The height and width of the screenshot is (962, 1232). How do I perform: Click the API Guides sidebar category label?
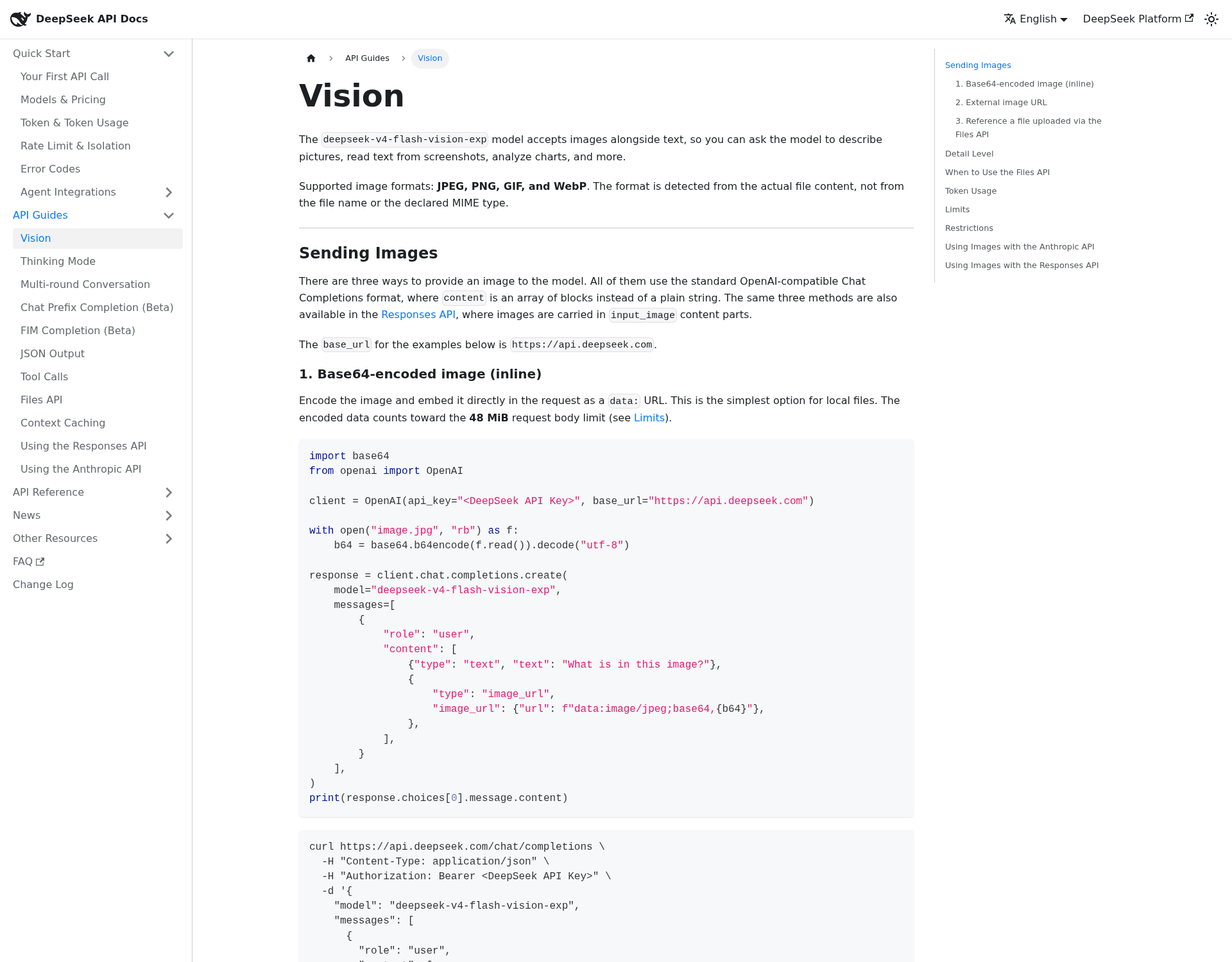[x=40, y=215]
